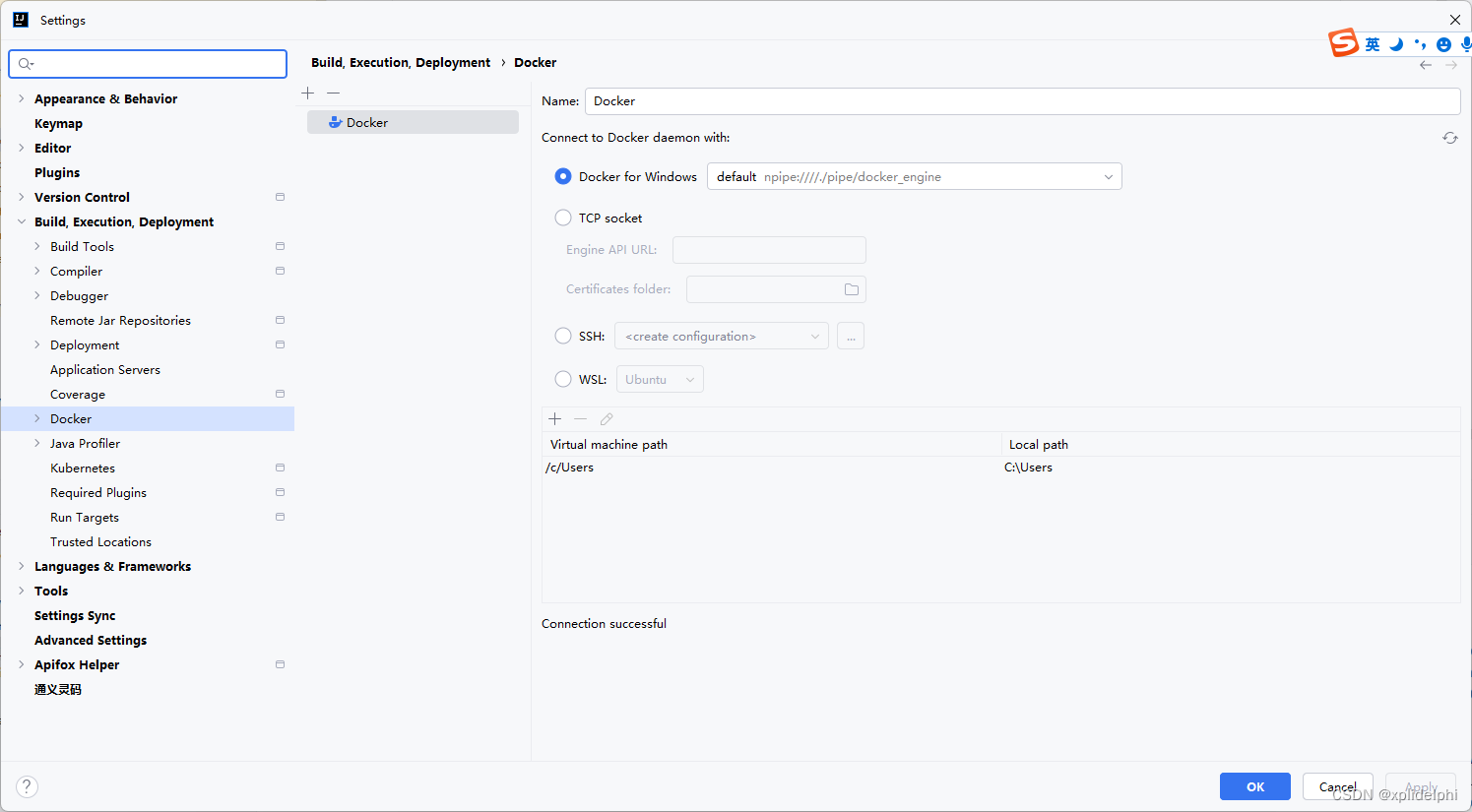This screenshot has height=812, width=1472.
Task: Click the search magnifier icon
Action: (x=26, y=64)
